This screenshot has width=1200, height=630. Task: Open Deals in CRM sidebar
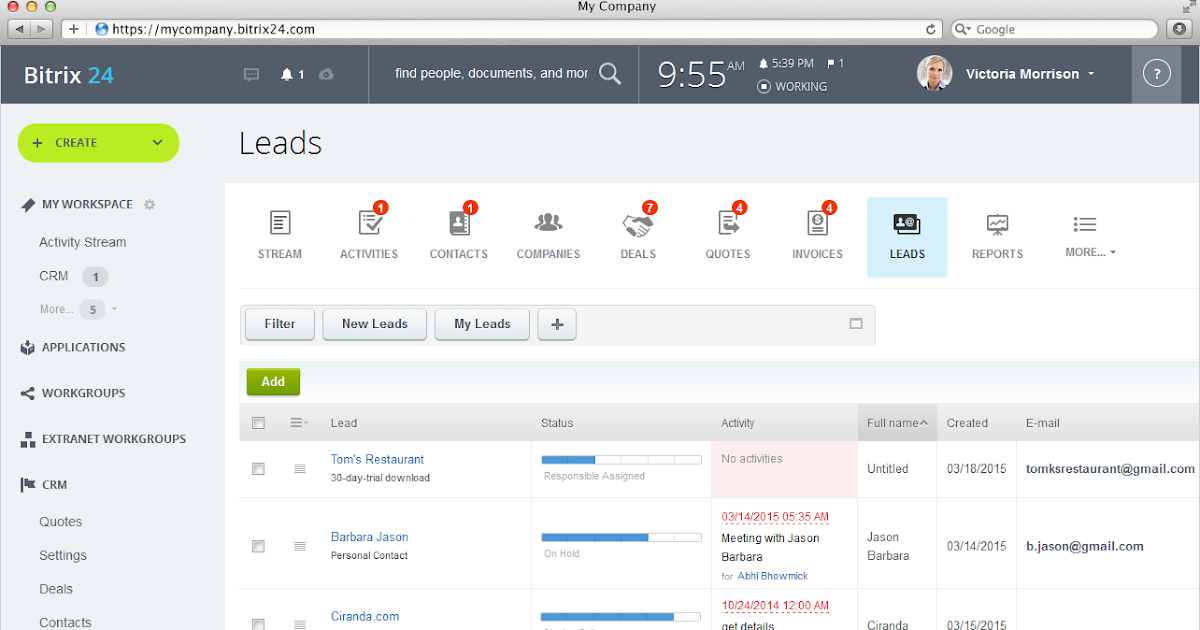(56, 589)
